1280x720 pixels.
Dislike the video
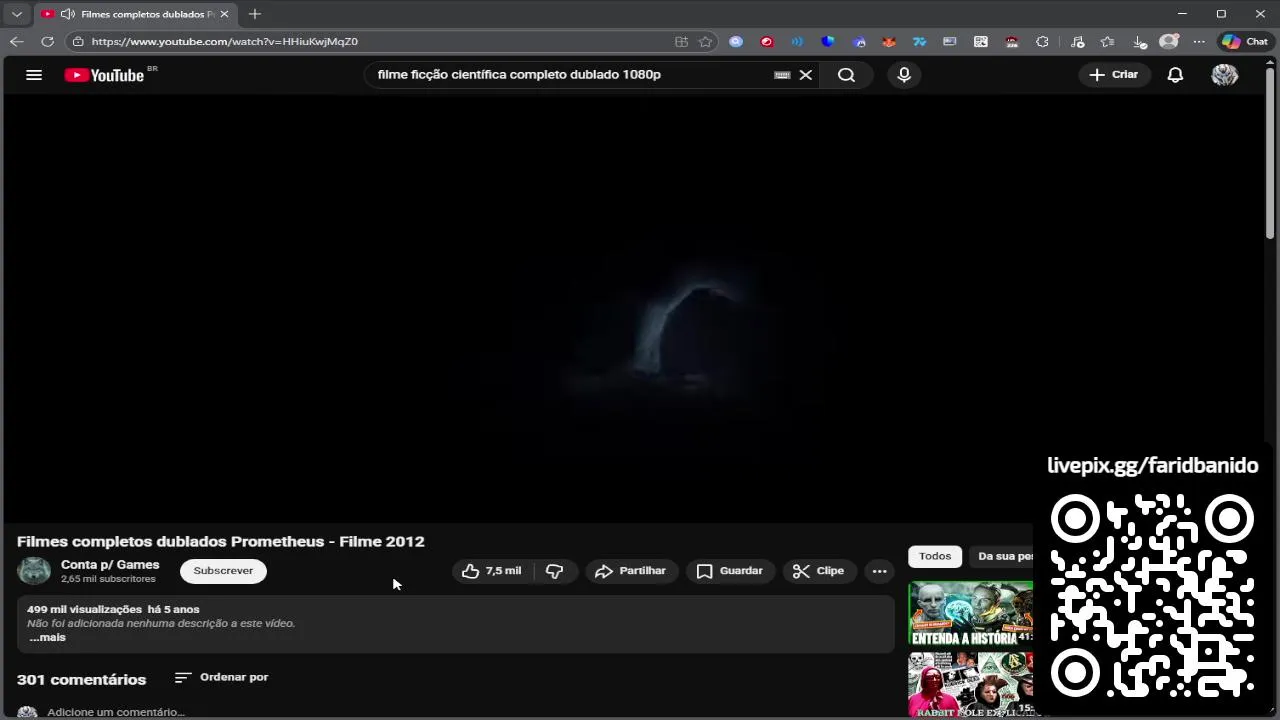coord(555,571)
